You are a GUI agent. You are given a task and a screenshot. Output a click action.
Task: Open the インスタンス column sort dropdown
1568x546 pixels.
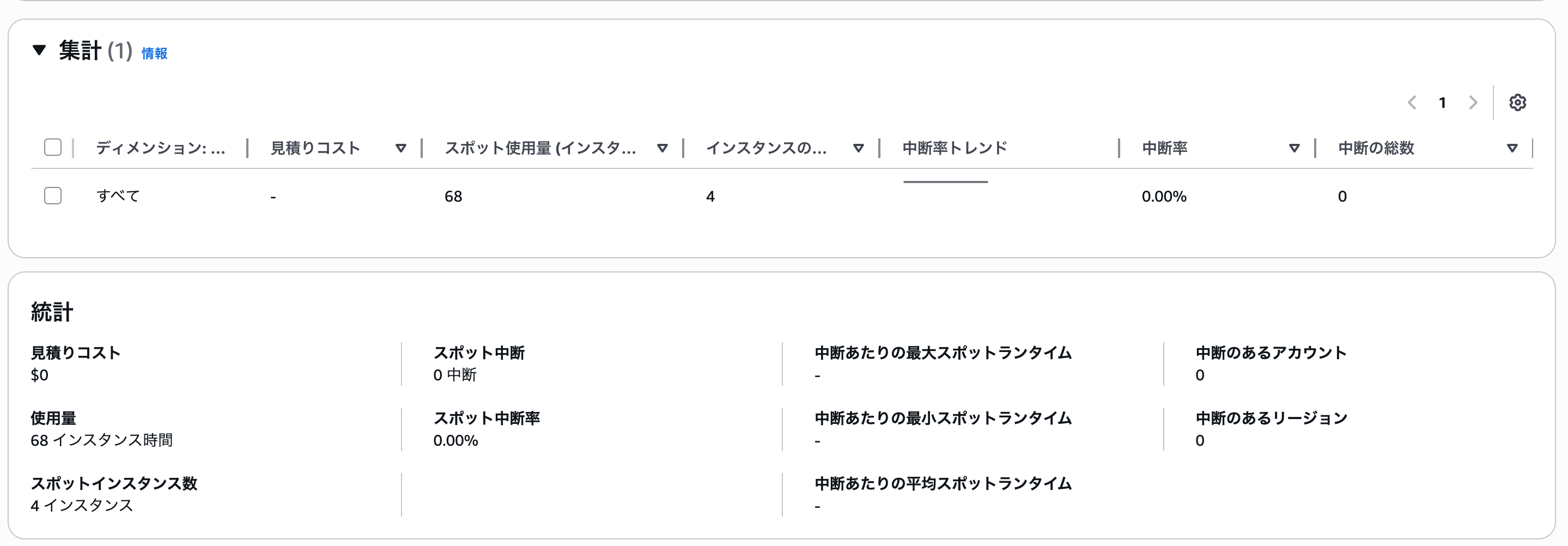pyautogui.click(x=858, y=148)
